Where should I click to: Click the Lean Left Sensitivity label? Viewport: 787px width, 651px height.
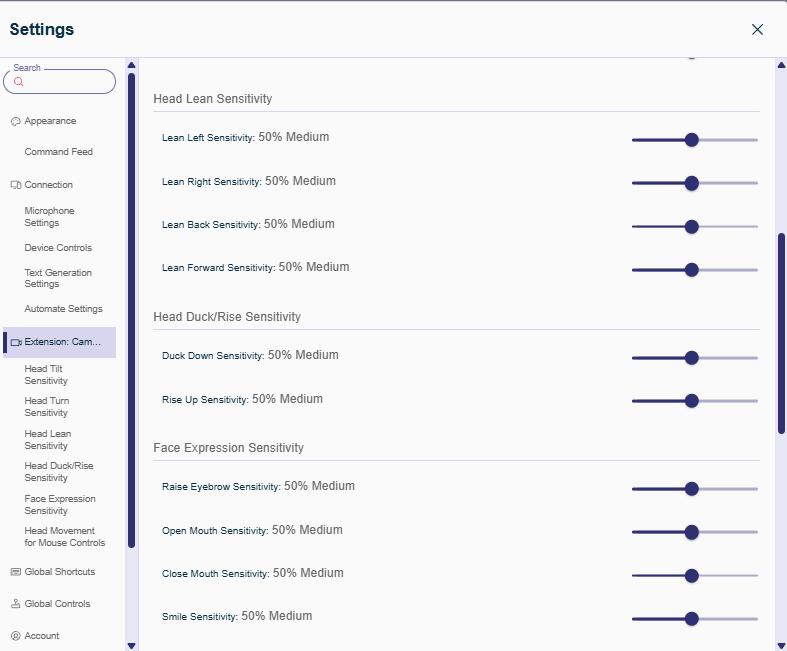point(208,138)
